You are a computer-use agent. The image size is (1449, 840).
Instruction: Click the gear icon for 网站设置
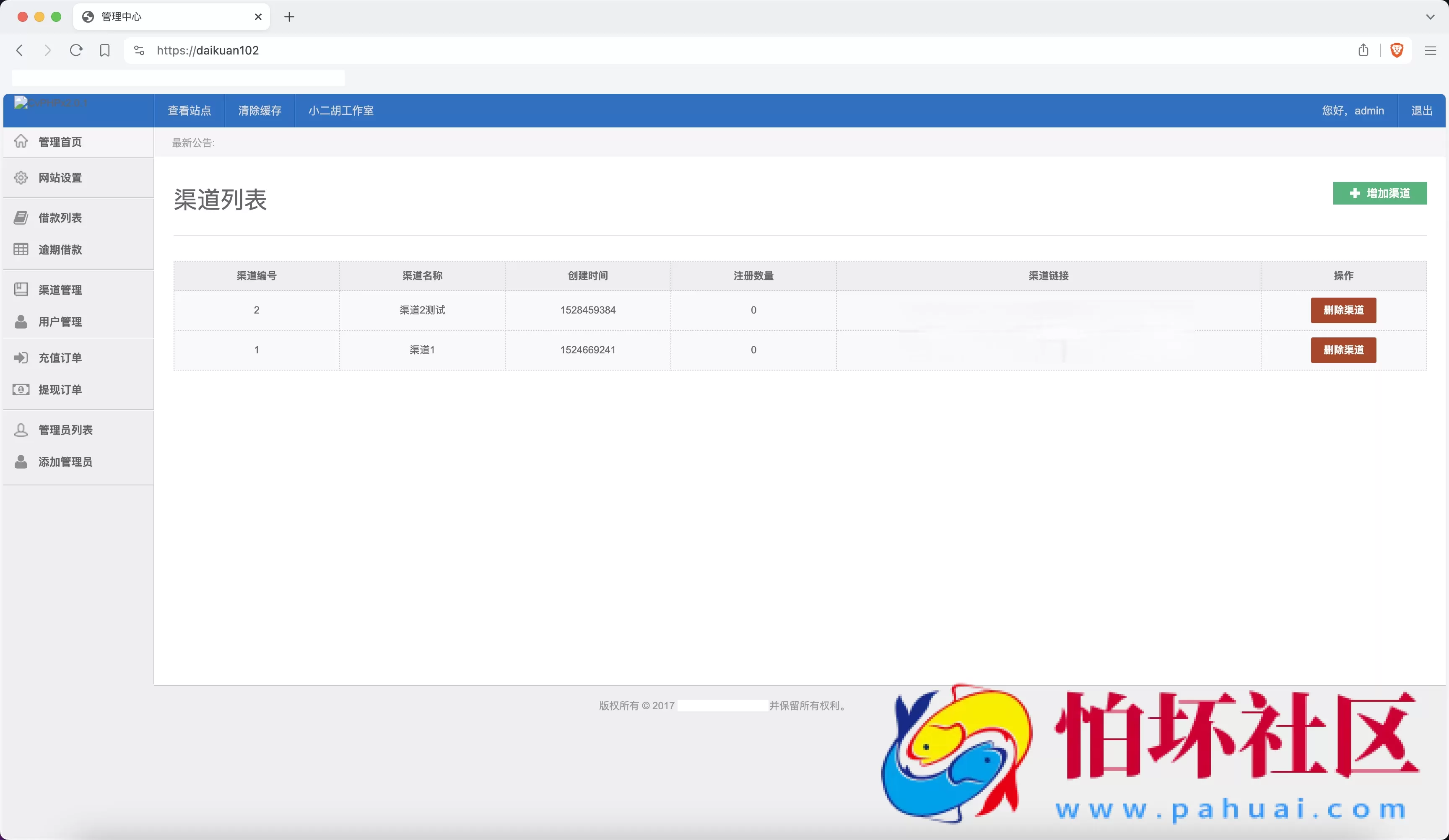pos(21,178)
